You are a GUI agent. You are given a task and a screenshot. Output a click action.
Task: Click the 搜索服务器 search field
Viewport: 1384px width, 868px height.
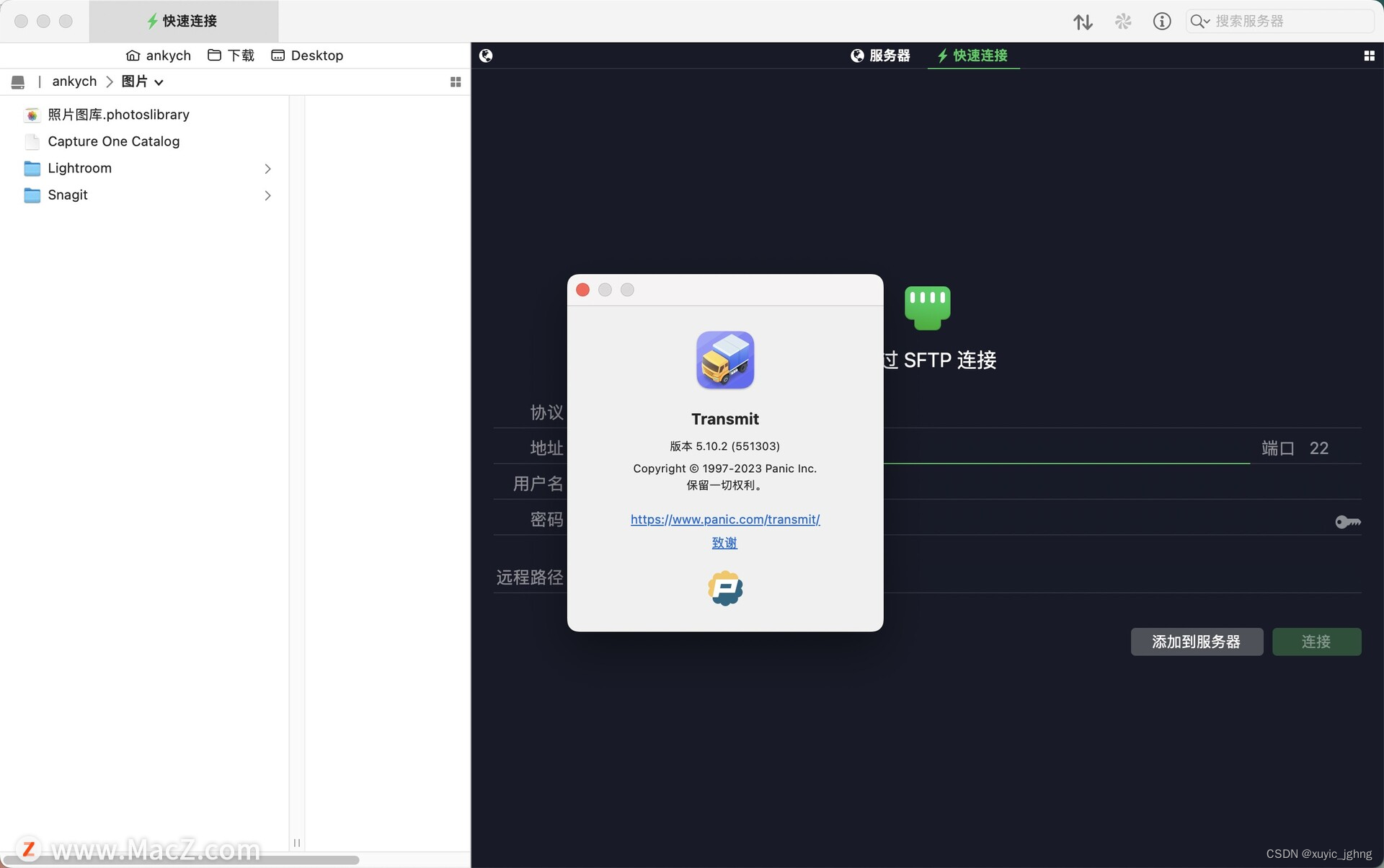pyautogui.click(x=1280, y=22)
